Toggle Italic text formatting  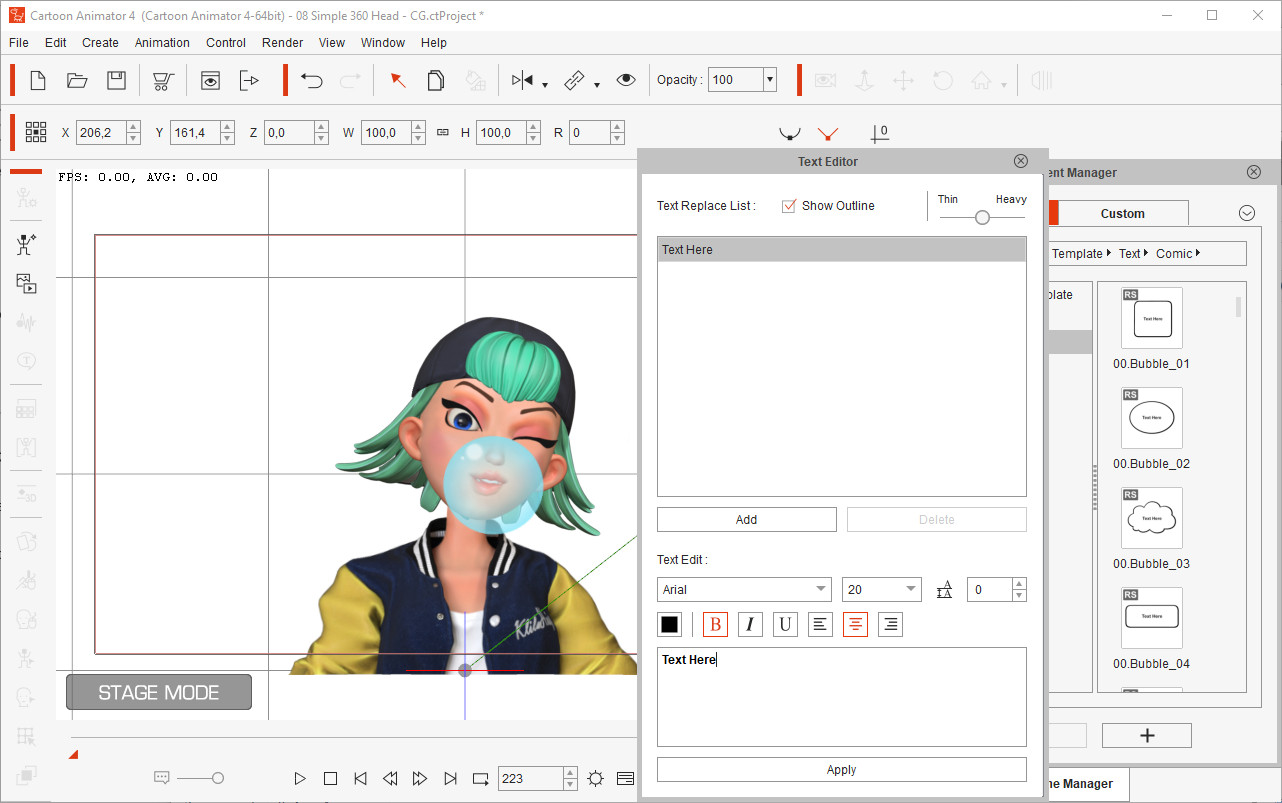(750, 625)
